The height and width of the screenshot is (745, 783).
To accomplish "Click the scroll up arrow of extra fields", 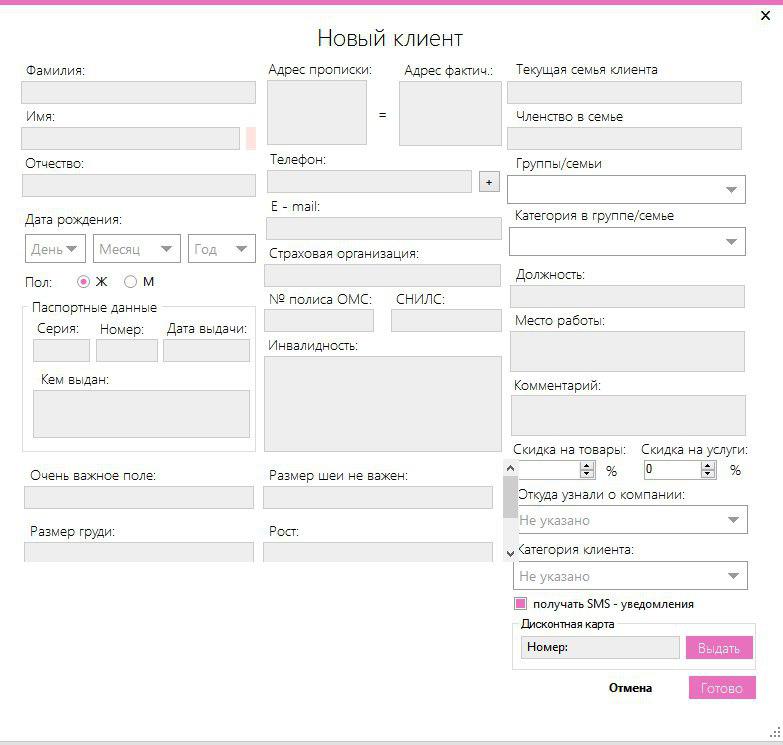I will (510, 468).
